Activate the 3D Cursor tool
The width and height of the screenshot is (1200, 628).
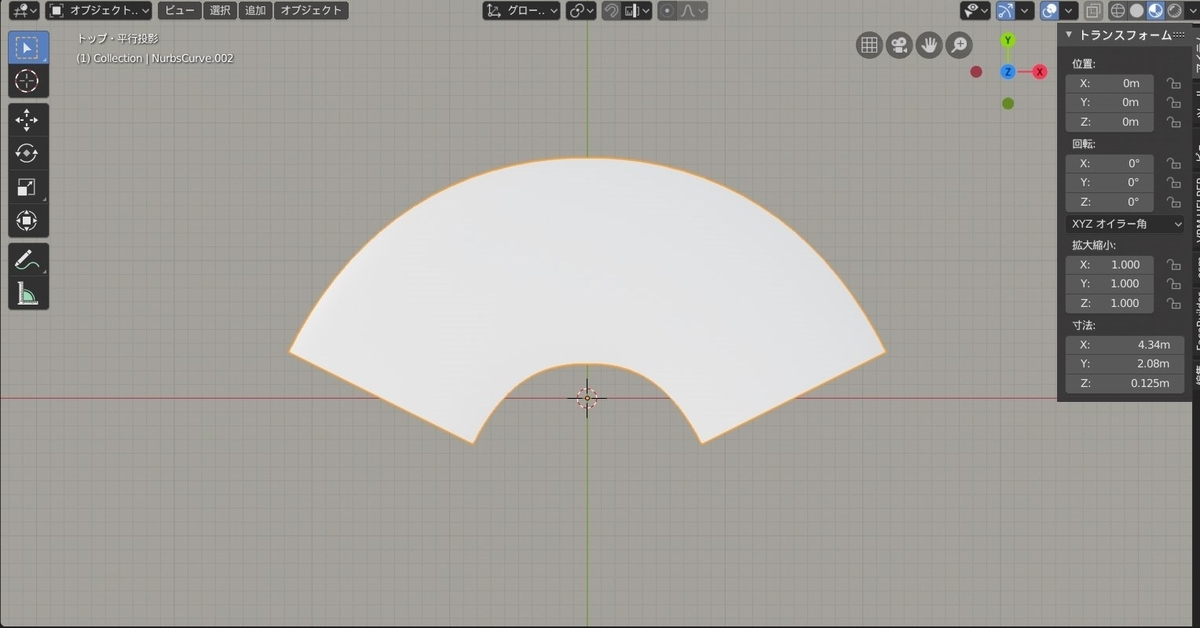(x=28, y=81)
